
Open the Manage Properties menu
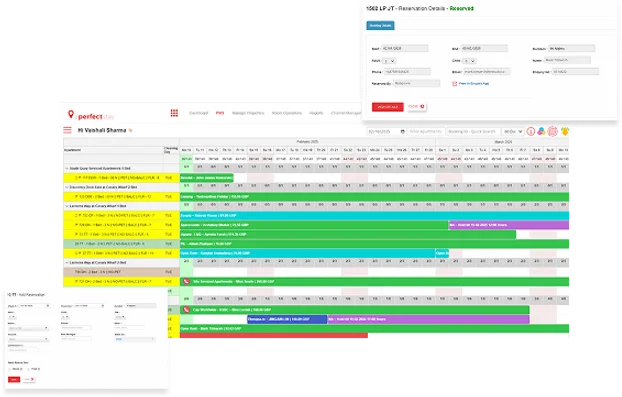pos(248,113)
